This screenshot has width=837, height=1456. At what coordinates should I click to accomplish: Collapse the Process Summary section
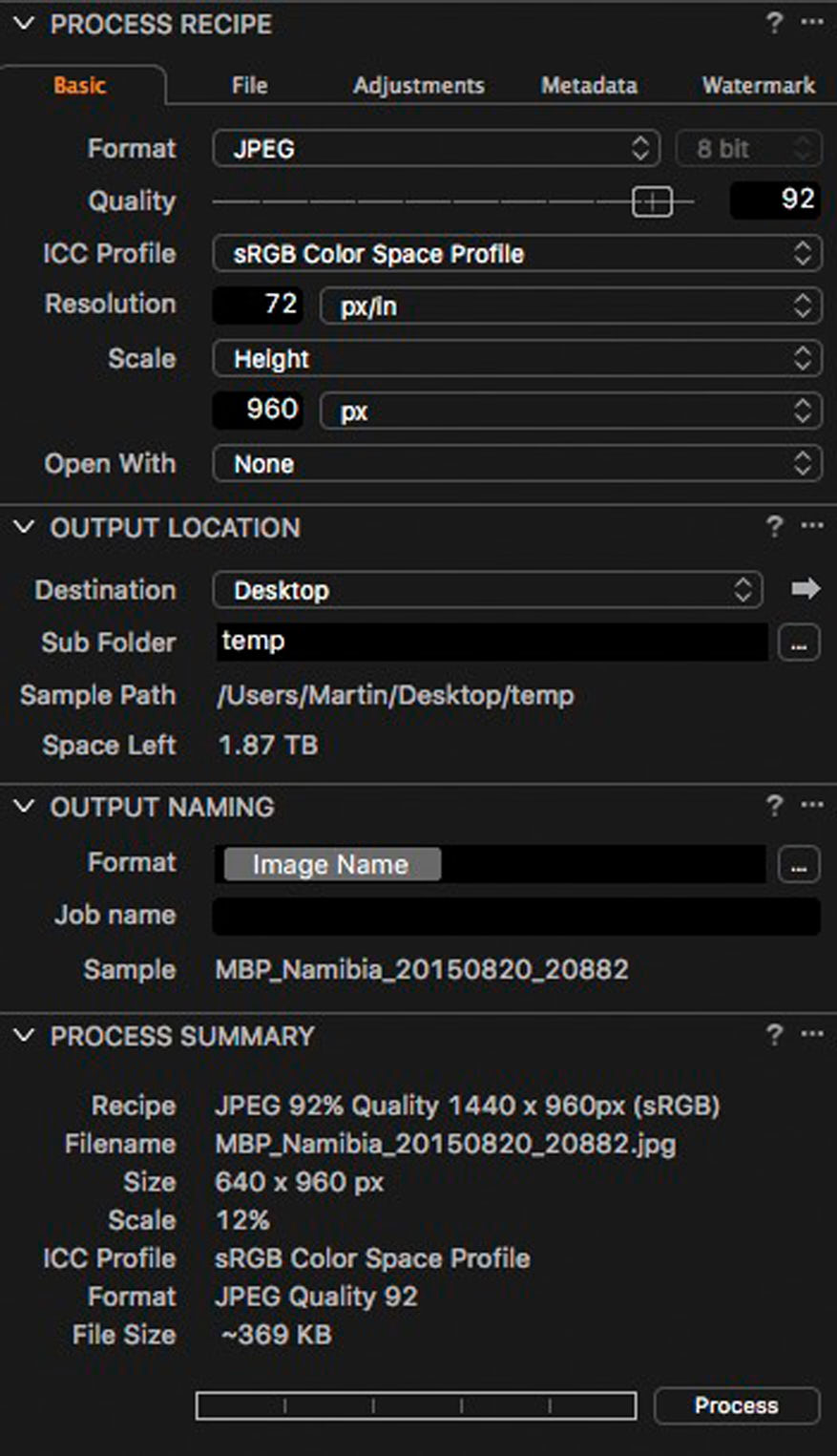click(24, 1035)
